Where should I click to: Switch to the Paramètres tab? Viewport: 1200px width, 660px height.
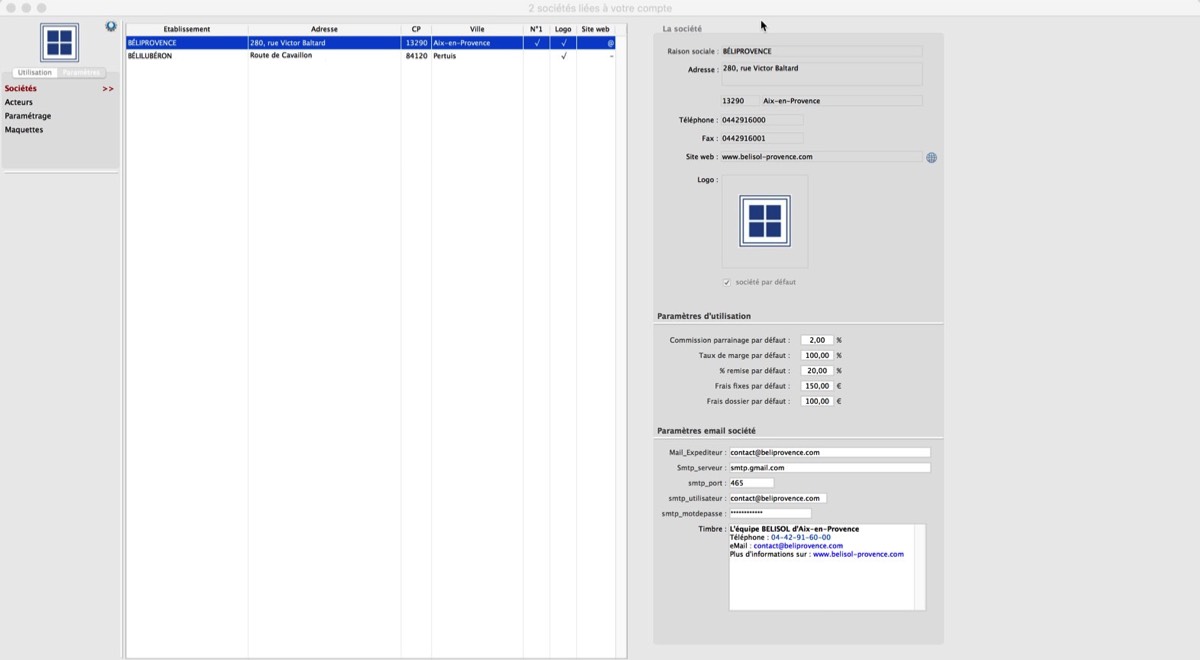pyautogui.click(x=81, y=73)
